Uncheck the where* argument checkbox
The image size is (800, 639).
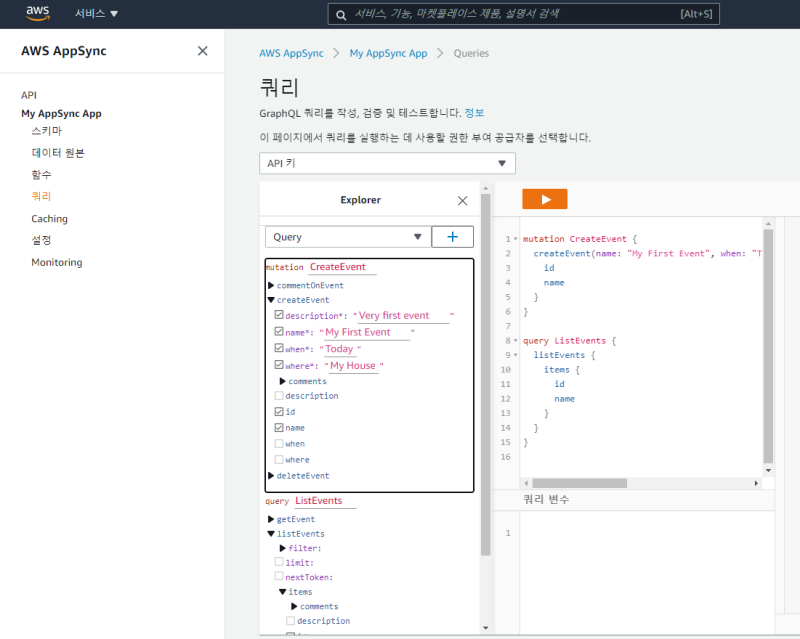tap(279, 364)
